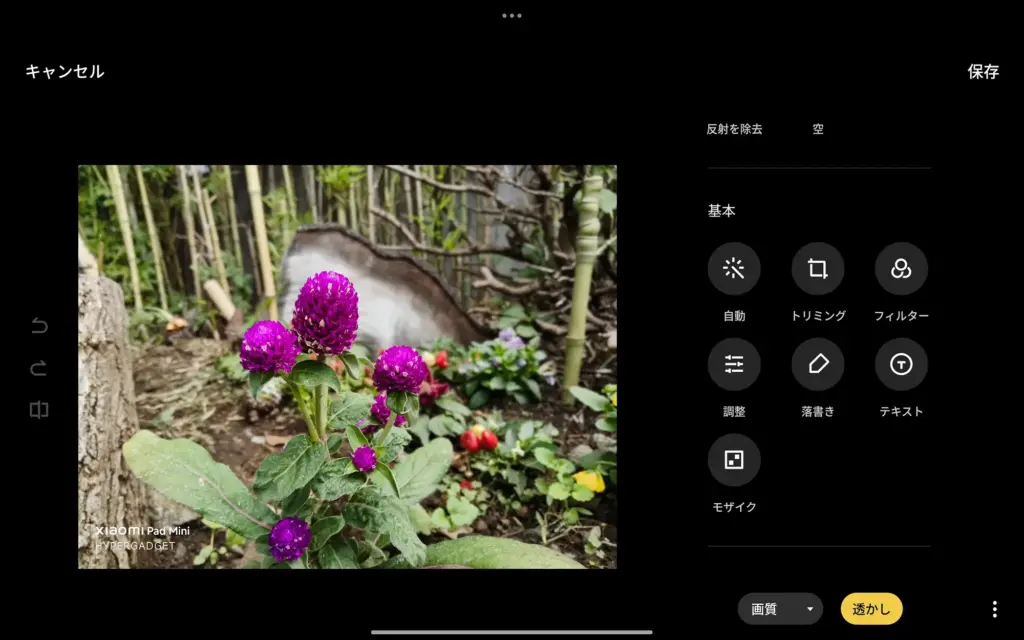Screen dimensions: 1024x640
Task: Select the 調整 (Adjust) tool
Action: point(734,363)
